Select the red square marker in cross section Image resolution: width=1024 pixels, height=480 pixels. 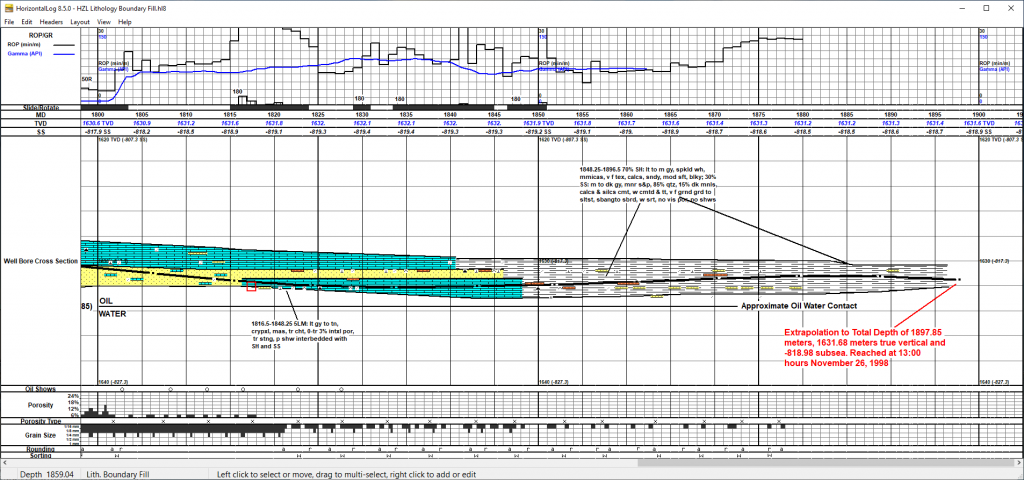251,288
